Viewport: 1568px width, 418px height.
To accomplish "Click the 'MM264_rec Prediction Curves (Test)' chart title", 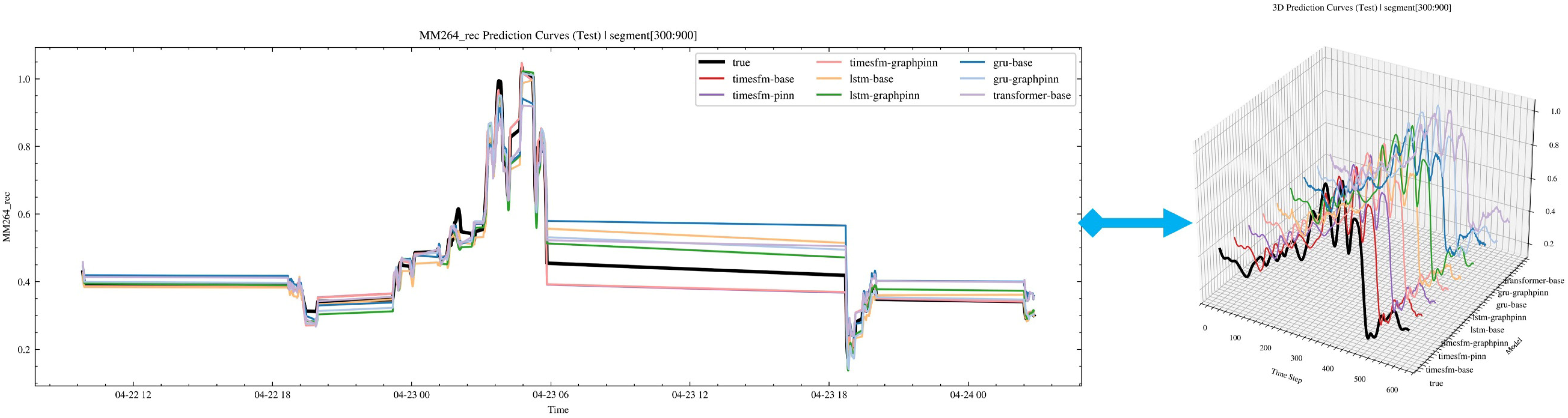I will [x=558, y=35].
